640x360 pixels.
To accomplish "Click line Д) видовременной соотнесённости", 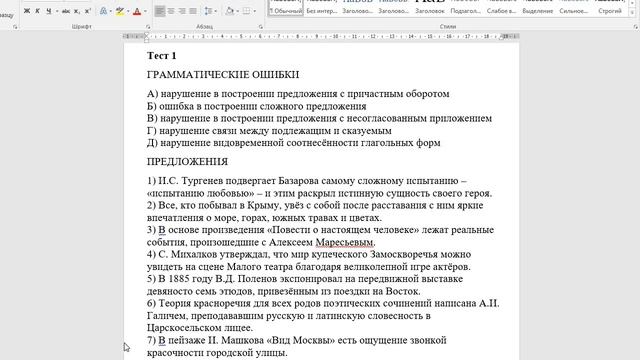I will [293, 143].
